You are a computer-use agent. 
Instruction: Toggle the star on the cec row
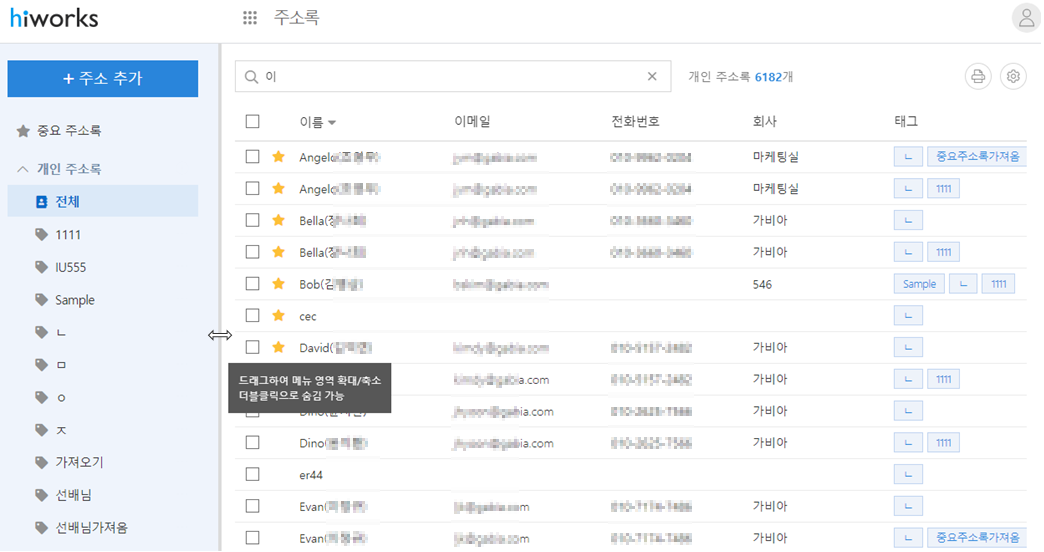click(279, 316)
